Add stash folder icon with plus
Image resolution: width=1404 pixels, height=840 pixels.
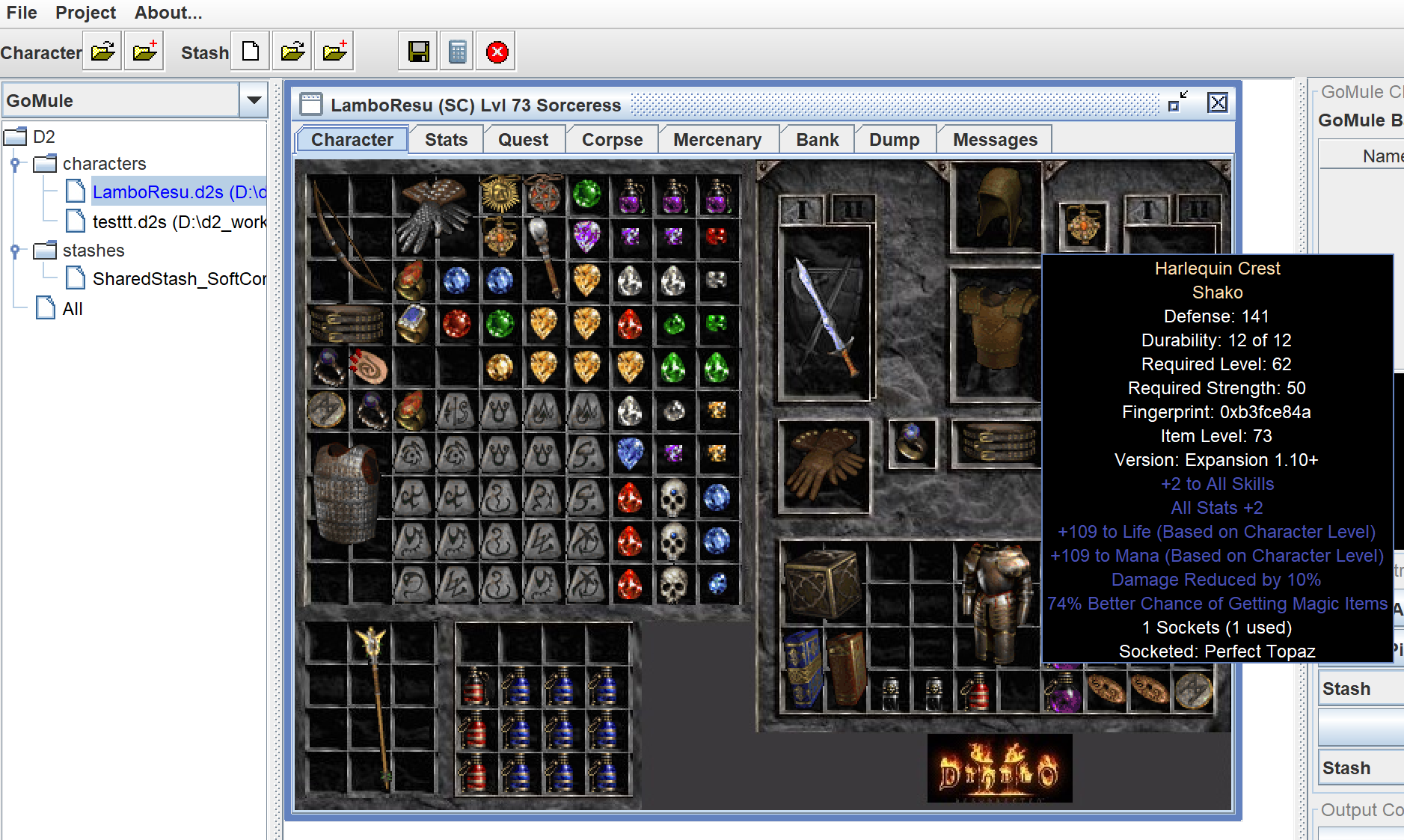[334, 52]
